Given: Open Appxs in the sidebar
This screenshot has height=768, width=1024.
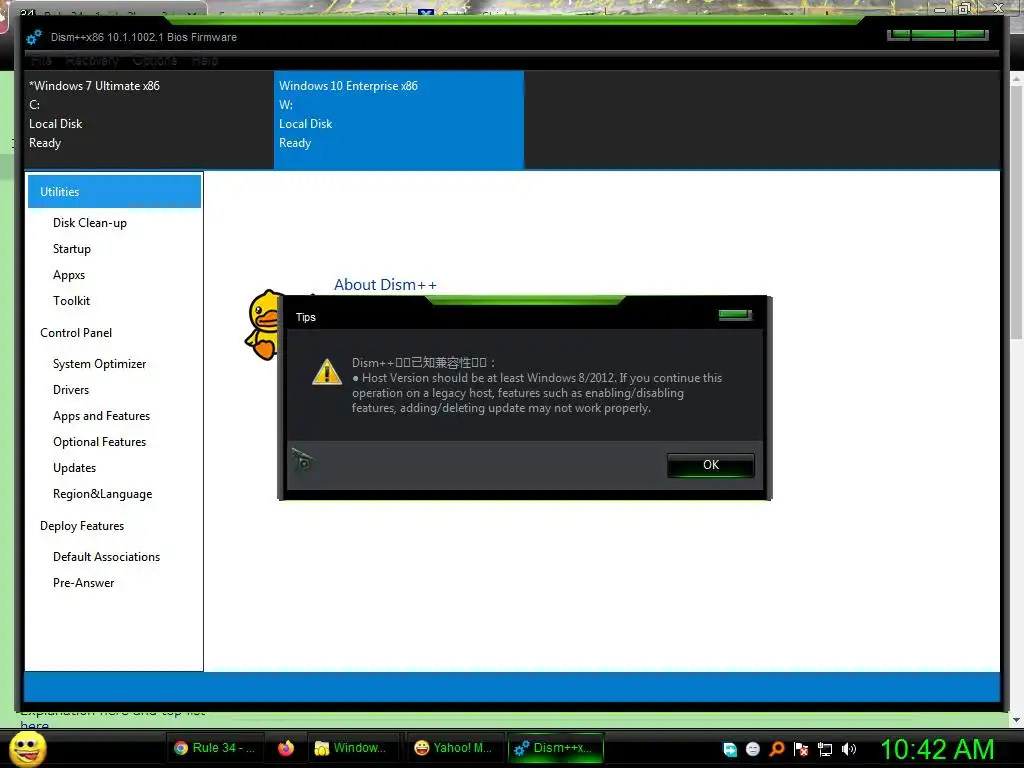Looking at the screenshot, I should tap(69, 275).
